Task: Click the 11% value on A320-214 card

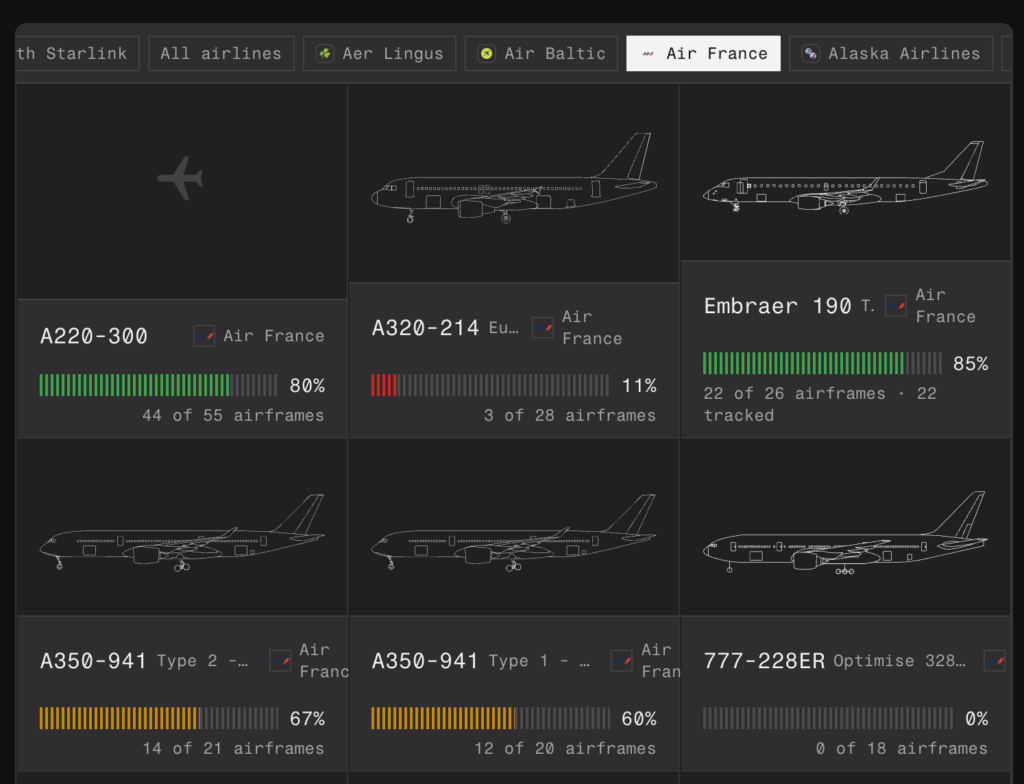Action: click(x=639, y=385)
